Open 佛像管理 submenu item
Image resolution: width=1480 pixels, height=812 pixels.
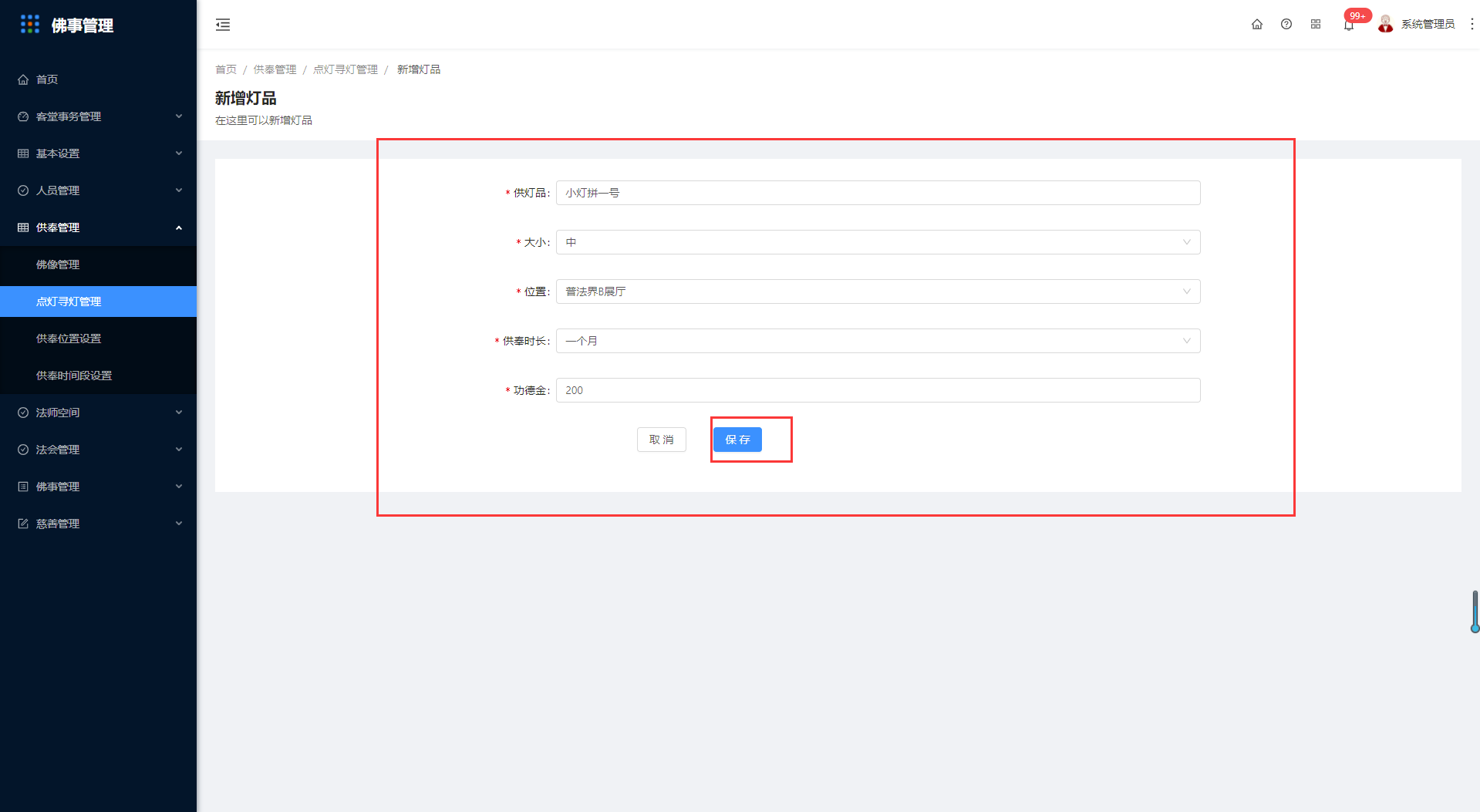98,264
